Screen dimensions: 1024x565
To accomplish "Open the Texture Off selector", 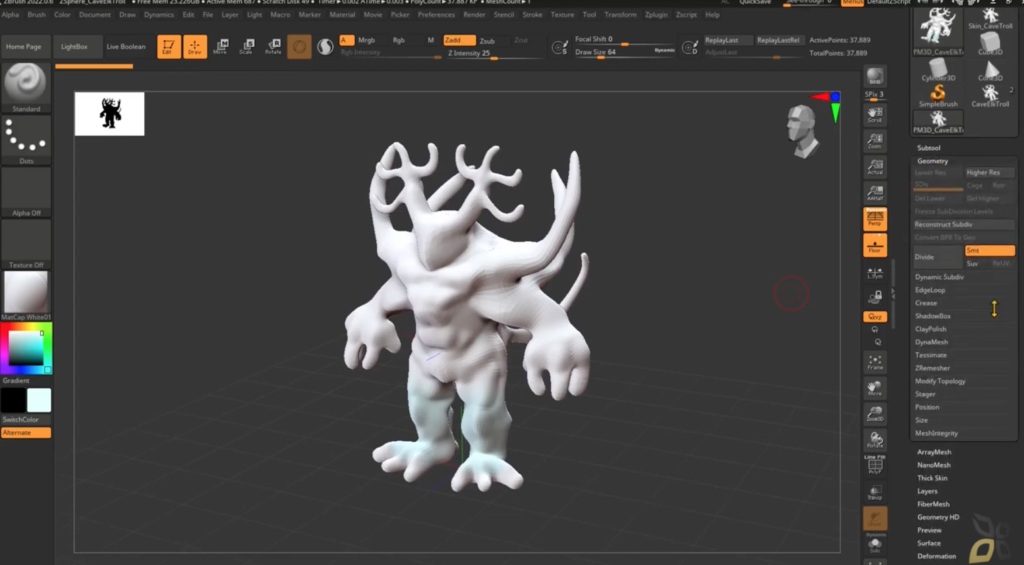I will click(x=26, y=244).
